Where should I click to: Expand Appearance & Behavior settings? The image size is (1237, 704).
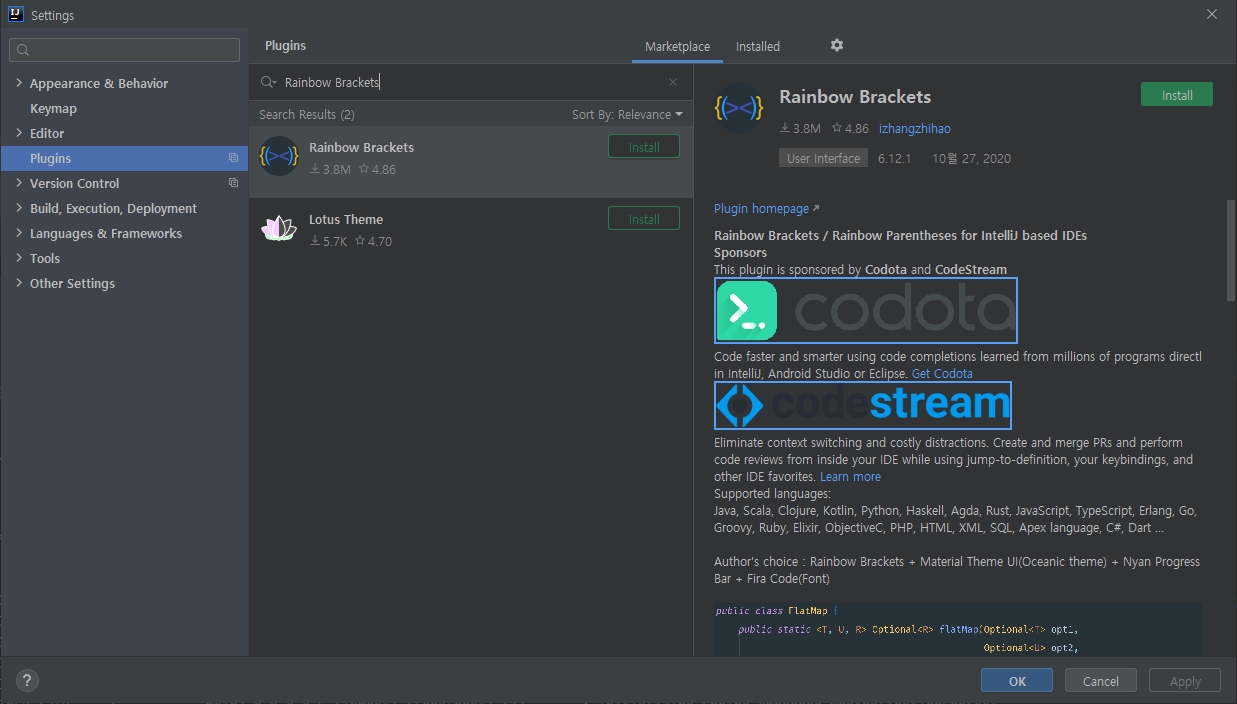point(19,83)
